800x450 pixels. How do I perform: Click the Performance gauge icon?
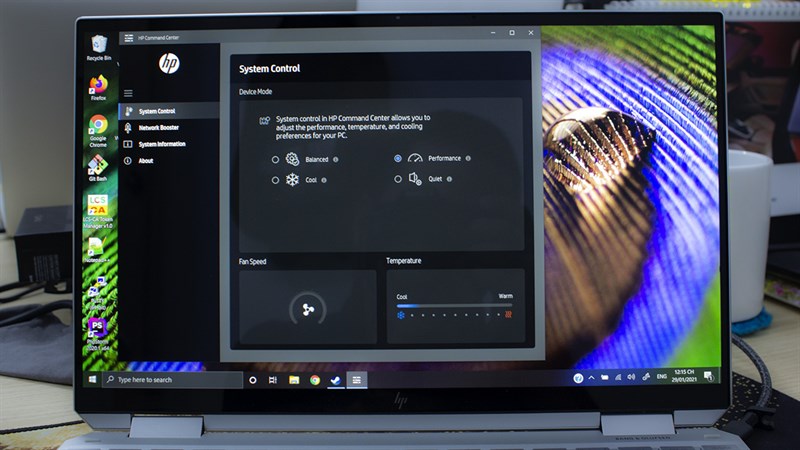point(415,158)
